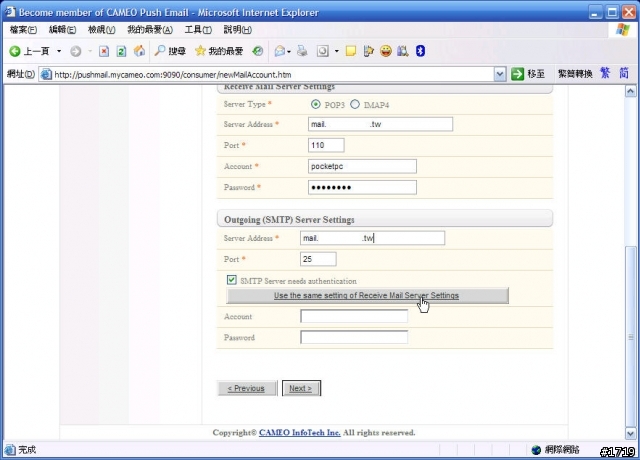Click the SMTP Password input field
This screenshot has height=460, width=640.
[x=354, y=337]
